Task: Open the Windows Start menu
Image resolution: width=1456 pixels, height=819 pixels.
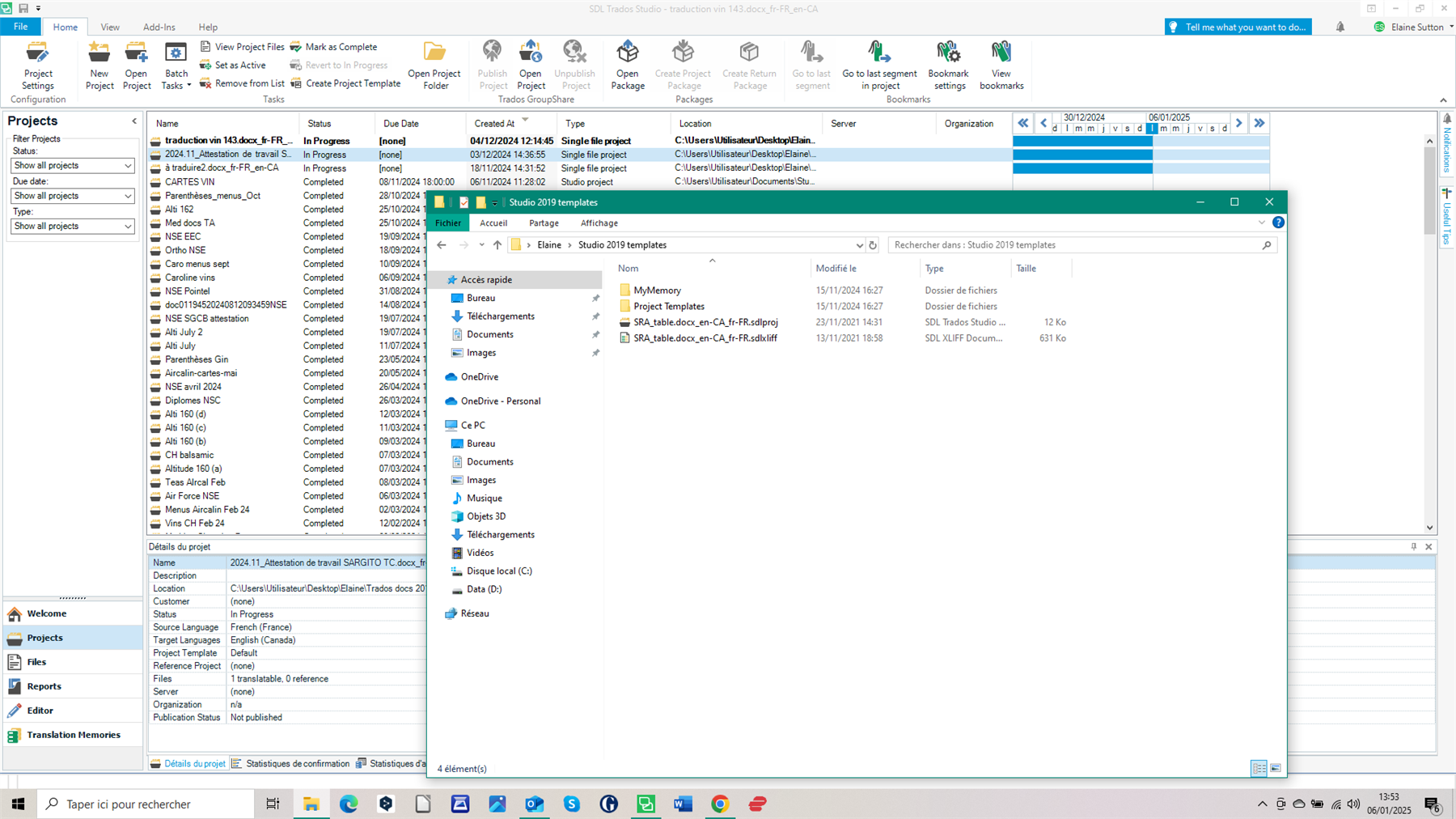Action: 18,804
